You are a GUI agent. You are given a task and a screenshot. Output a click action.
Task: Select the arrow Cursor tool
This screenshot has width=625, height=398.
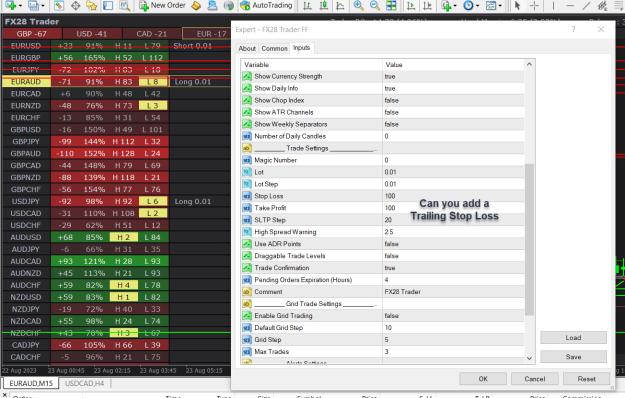click(517, 5)
